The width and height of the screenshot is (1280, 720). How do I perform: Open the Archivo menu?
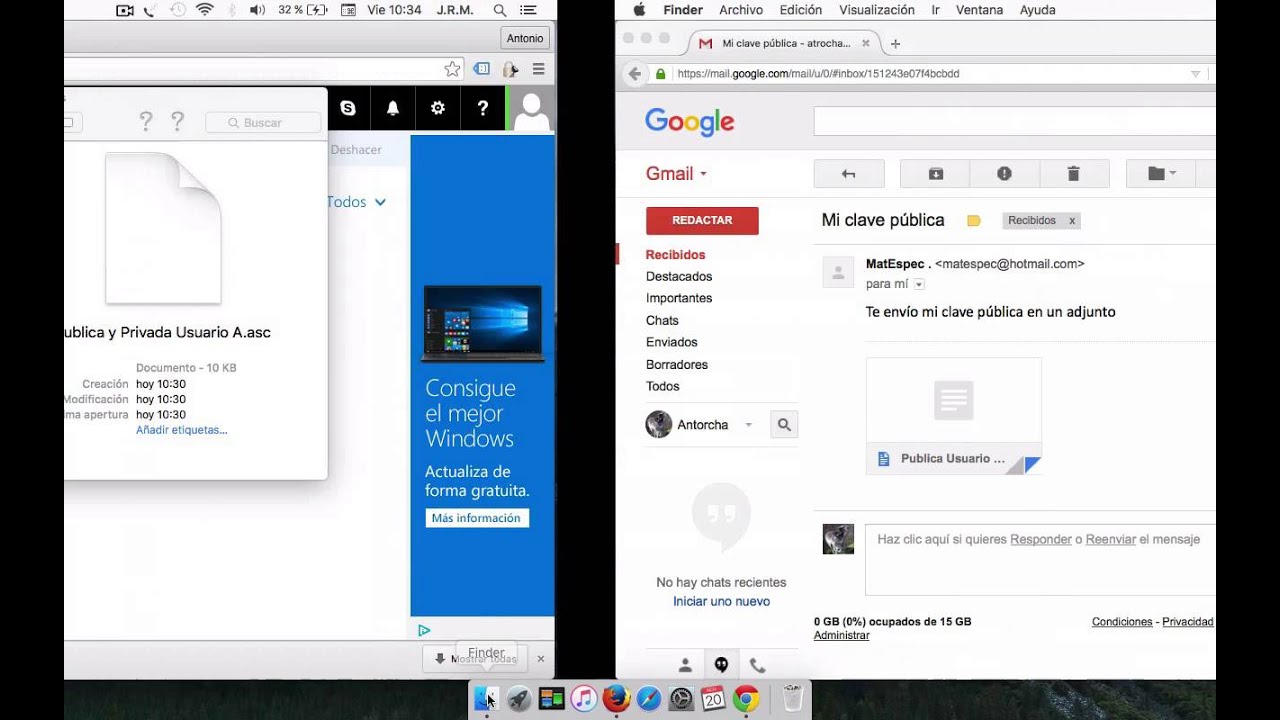pos(741,10)
